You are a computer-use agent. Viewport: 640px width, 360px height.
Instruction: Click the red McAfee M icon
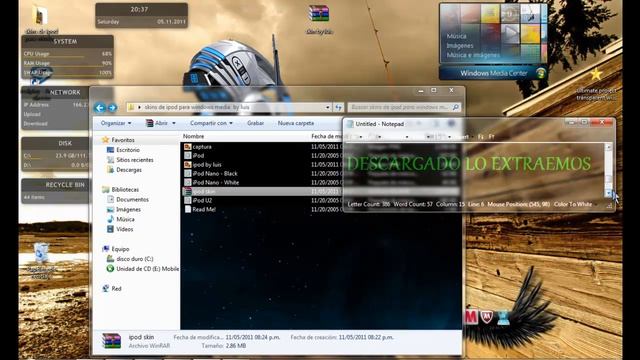(471, 317)
